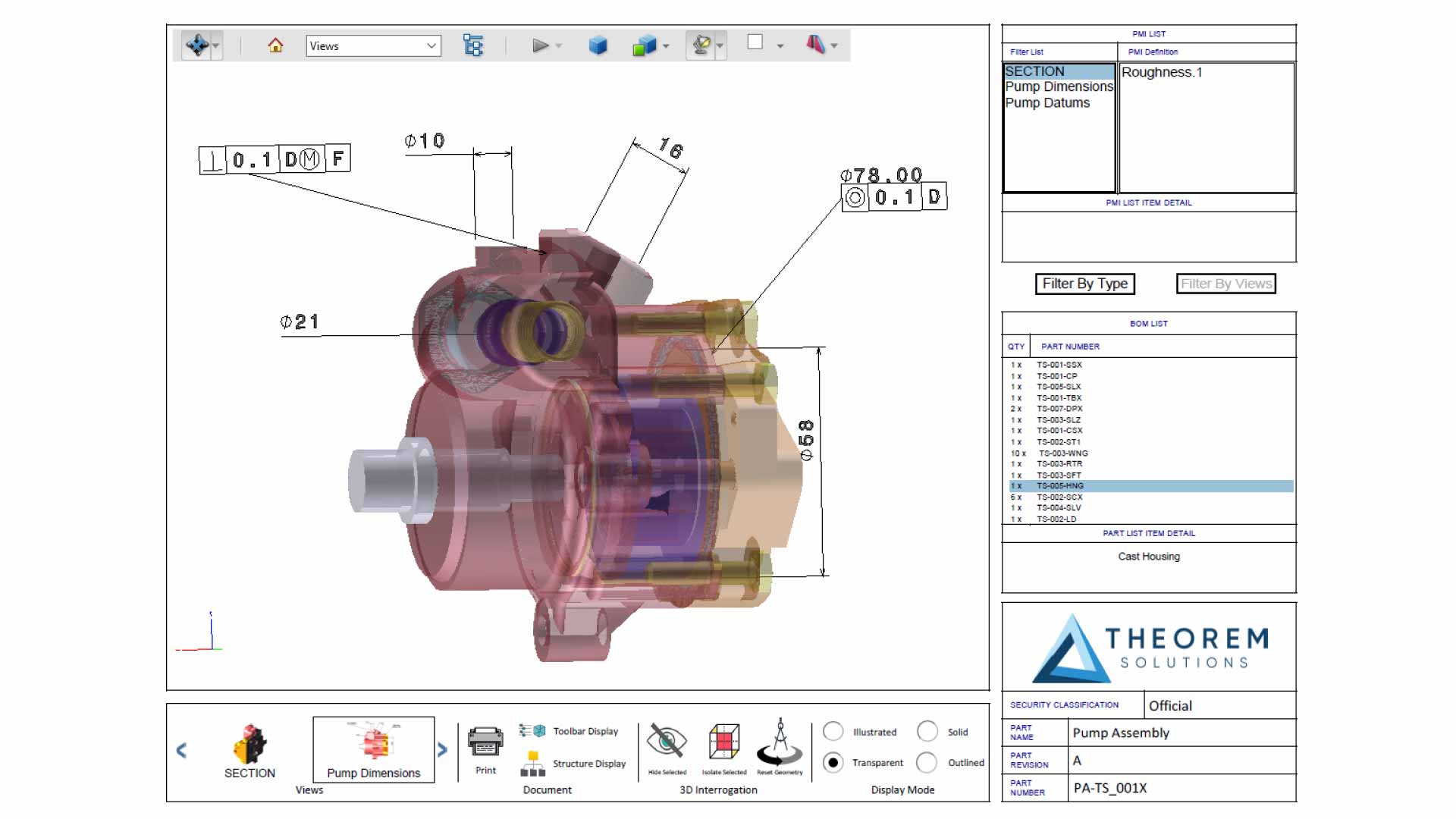Click the next views right arrow
This screenshot has width=1456, height=819.
click(443, 751)
